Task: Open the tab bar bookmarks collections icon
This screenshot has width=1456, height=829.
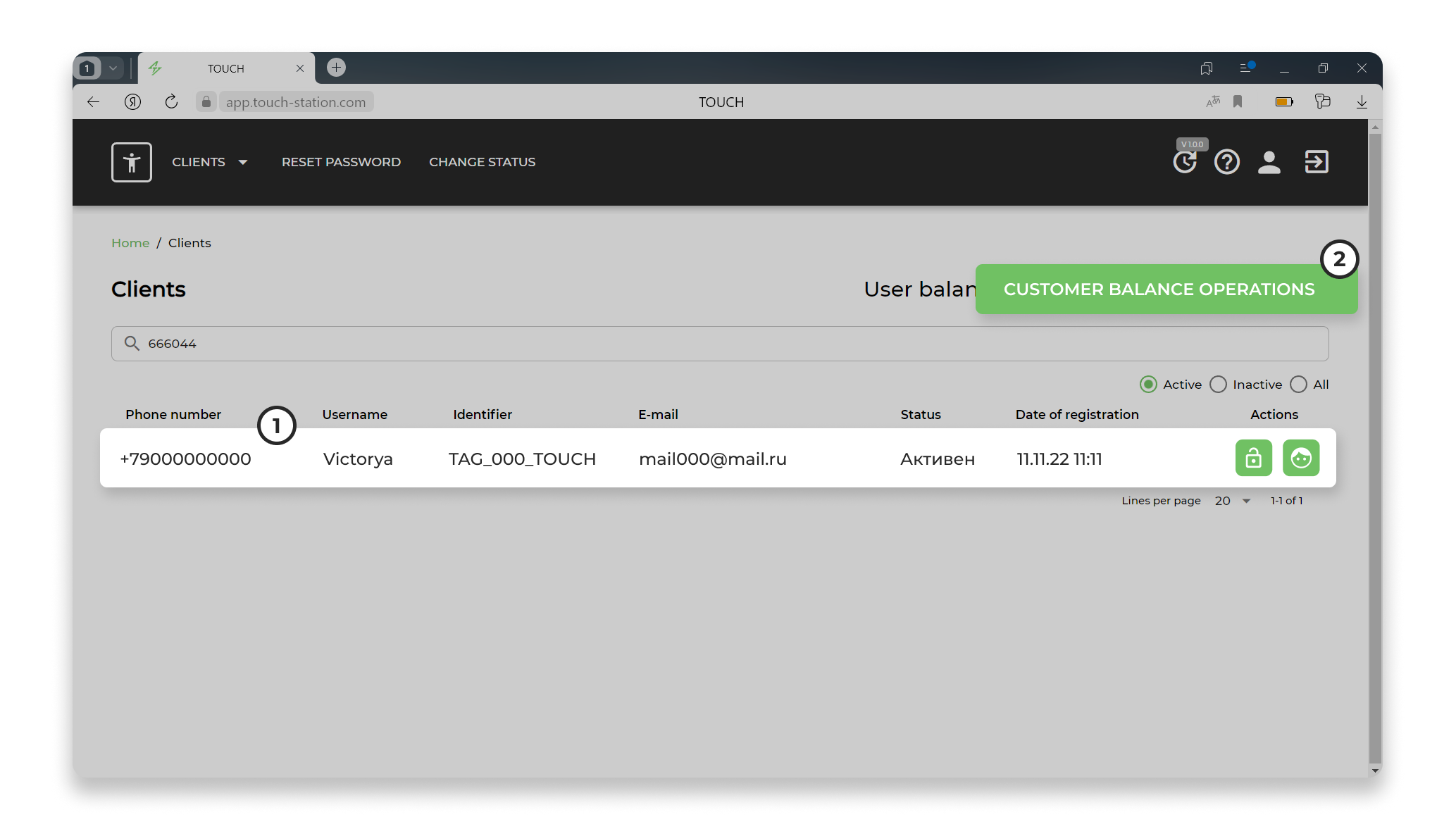Action: [x=1207, y=68]
